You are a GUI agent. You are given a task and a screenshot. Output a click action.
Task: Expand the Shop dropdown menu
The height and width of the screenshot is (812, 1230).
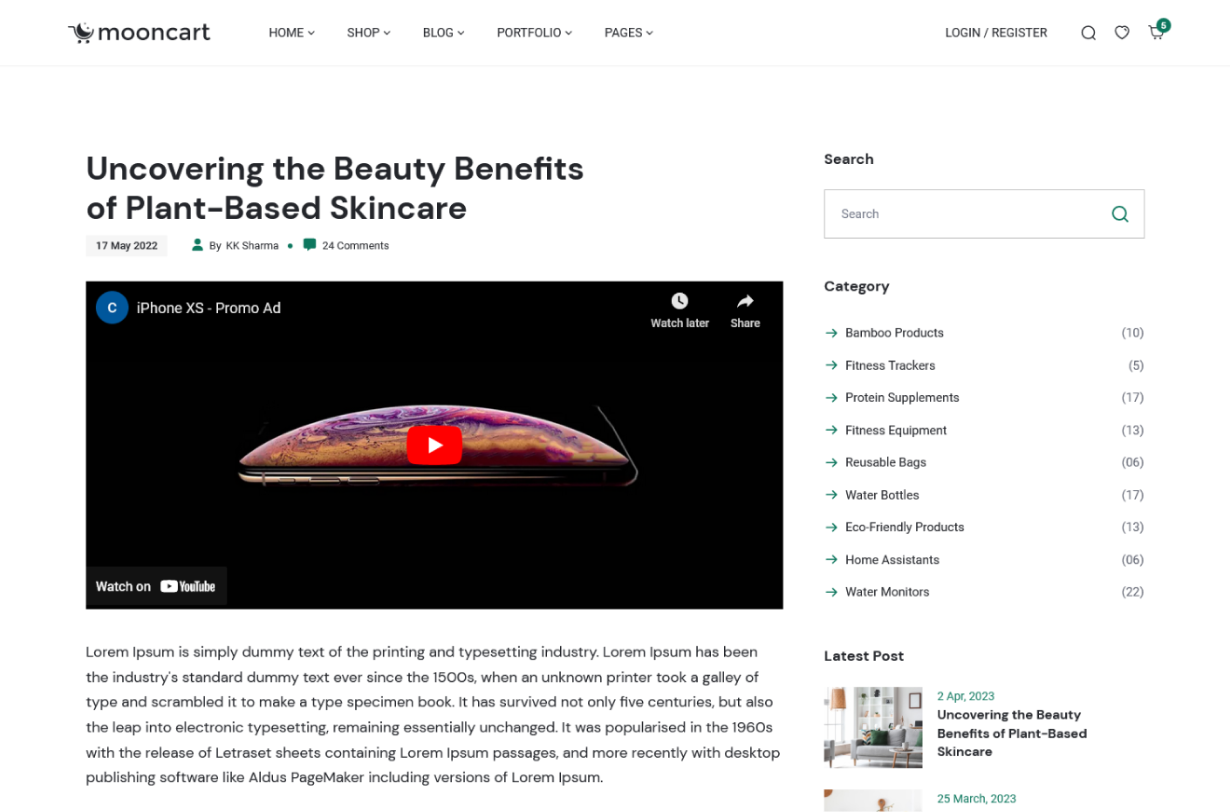(368, 33)
